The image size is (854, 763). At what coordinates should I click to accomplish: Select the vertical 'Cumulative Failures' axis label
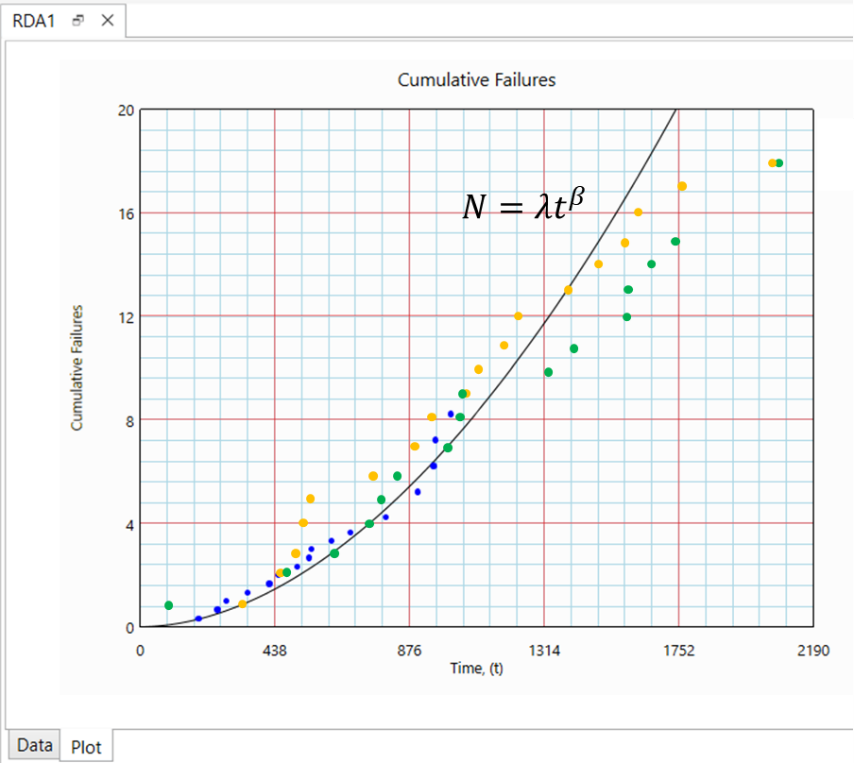click(x=77, y=368)
